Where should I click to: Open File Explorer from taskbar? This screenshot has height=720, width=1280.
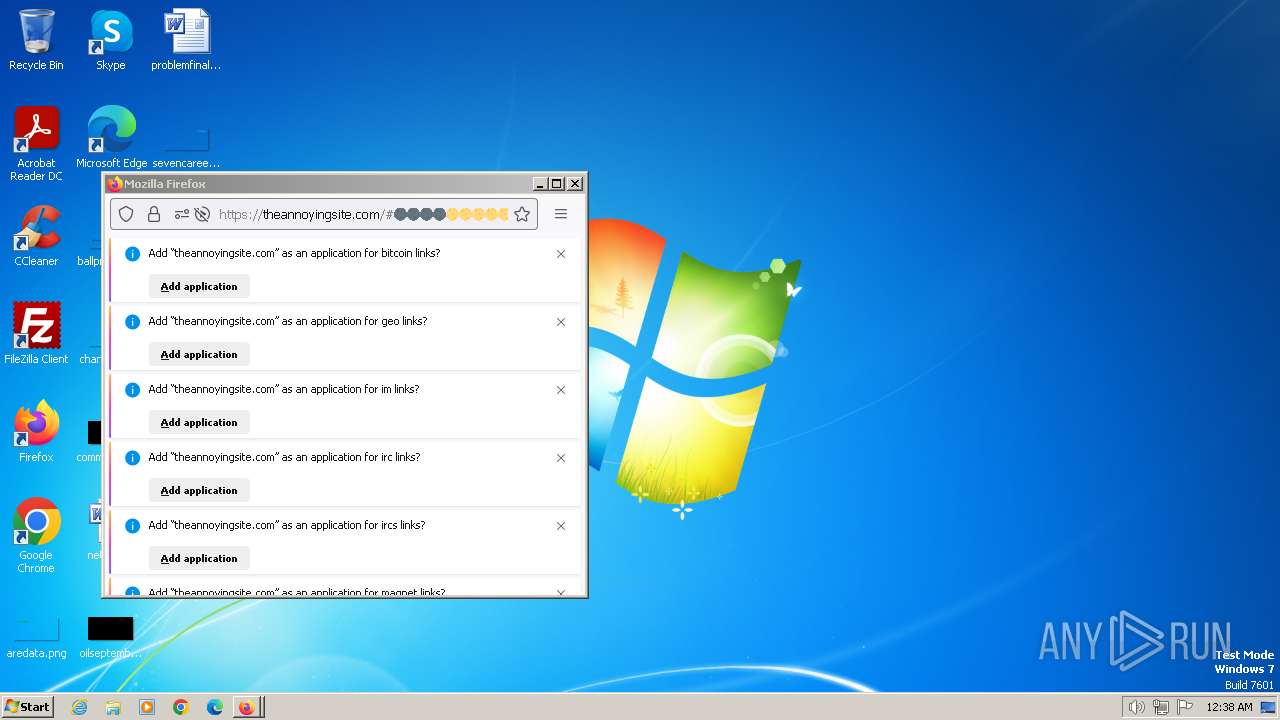click(113, 707)
